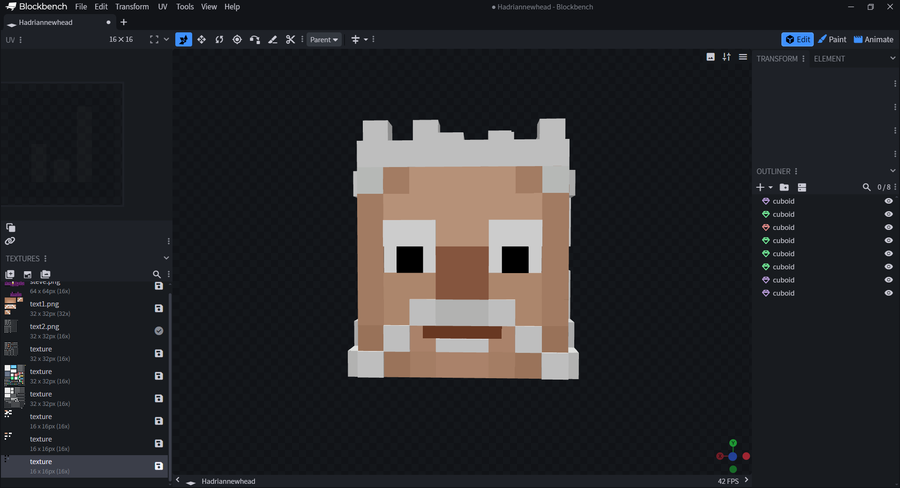Collapse the Transform panel chevron
This screenshot has width=900, height=488.
point(893,58)
